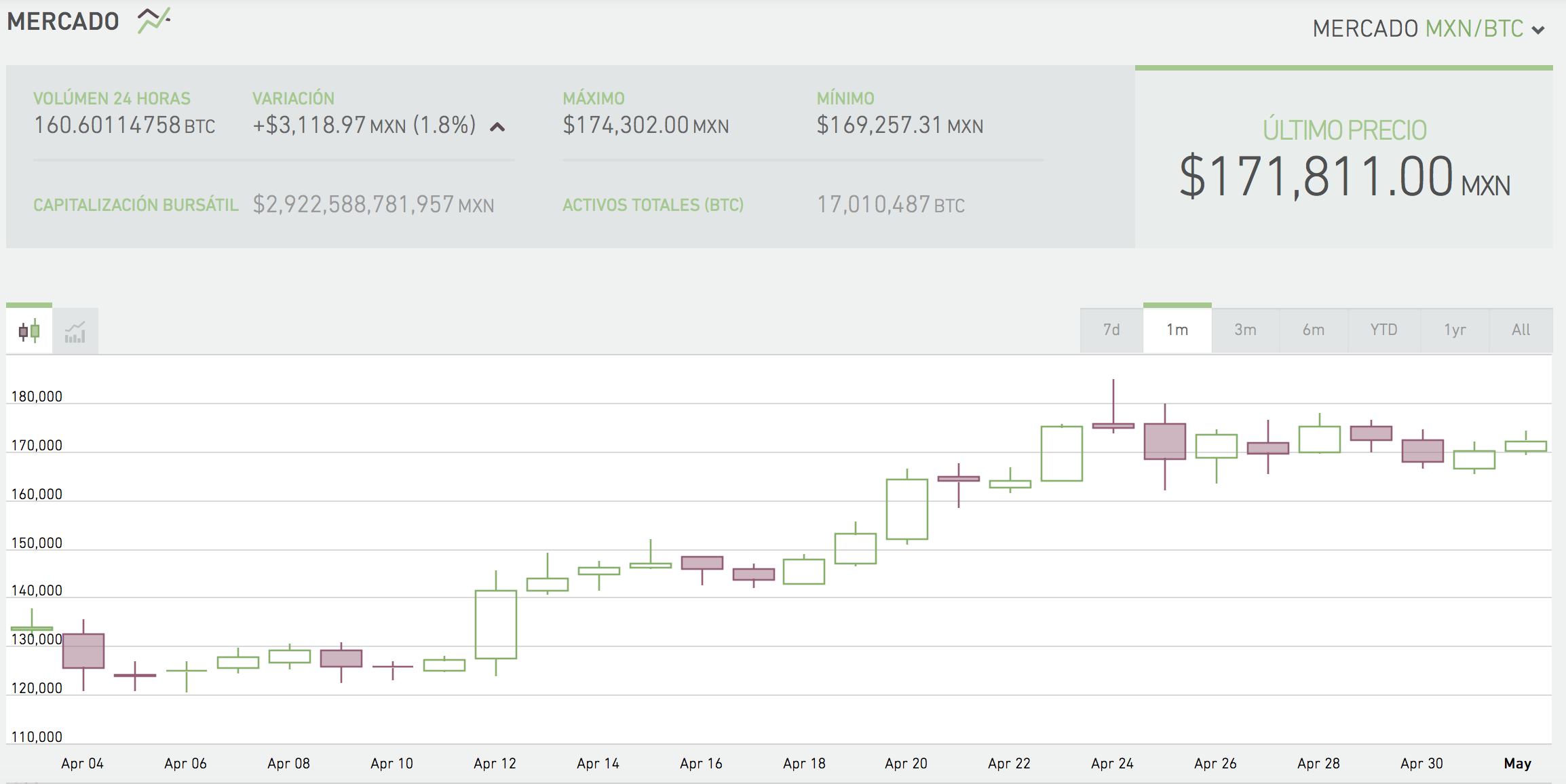Click the Activos Totales value 17,010,487 BTC
The image size is (1566, 784).
(x=890, y=205)
